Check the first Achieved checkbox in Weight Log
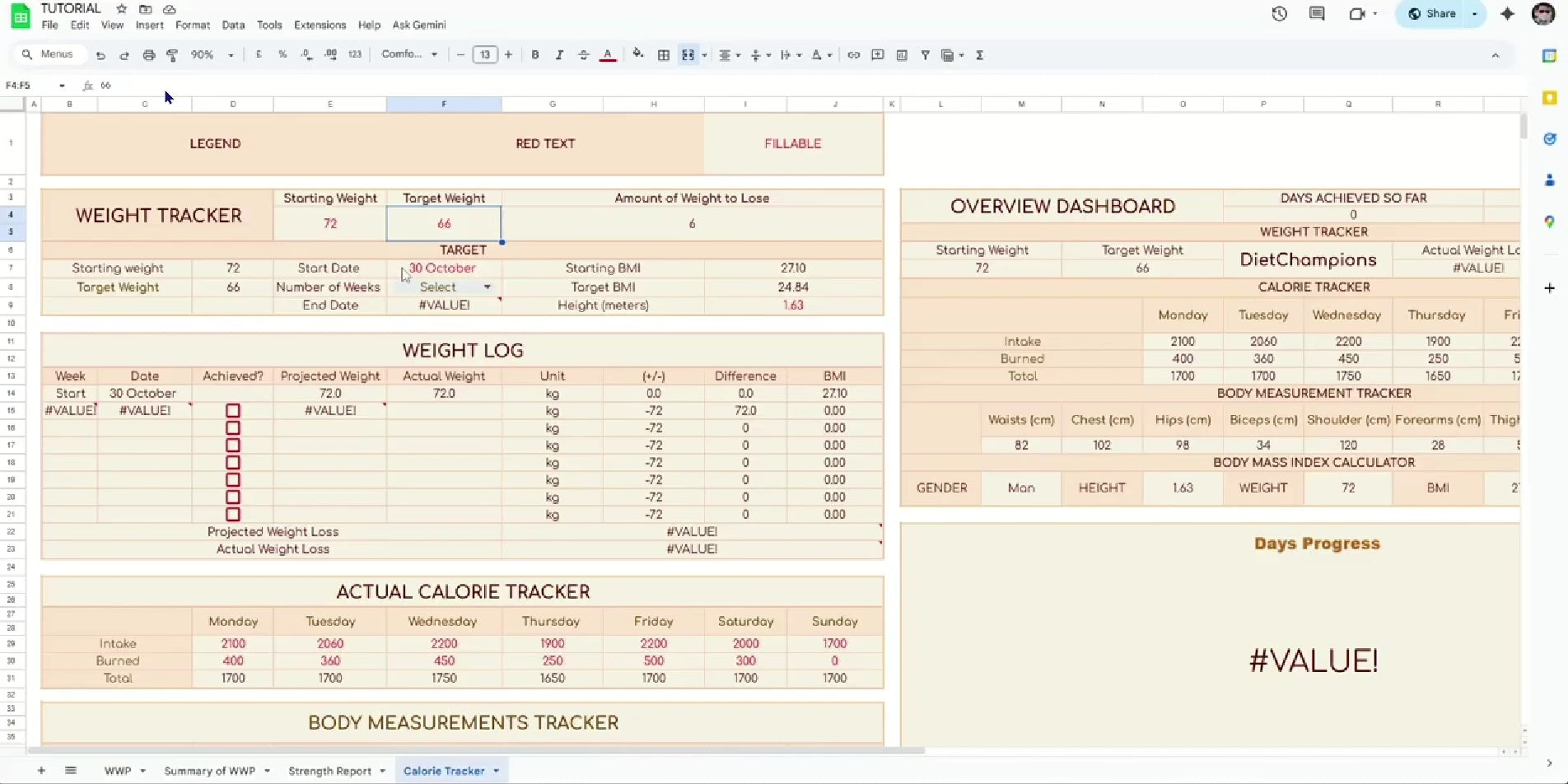The height and width of the screenshot is (784, 1568). pyautogui.click(x=233, y=410)
